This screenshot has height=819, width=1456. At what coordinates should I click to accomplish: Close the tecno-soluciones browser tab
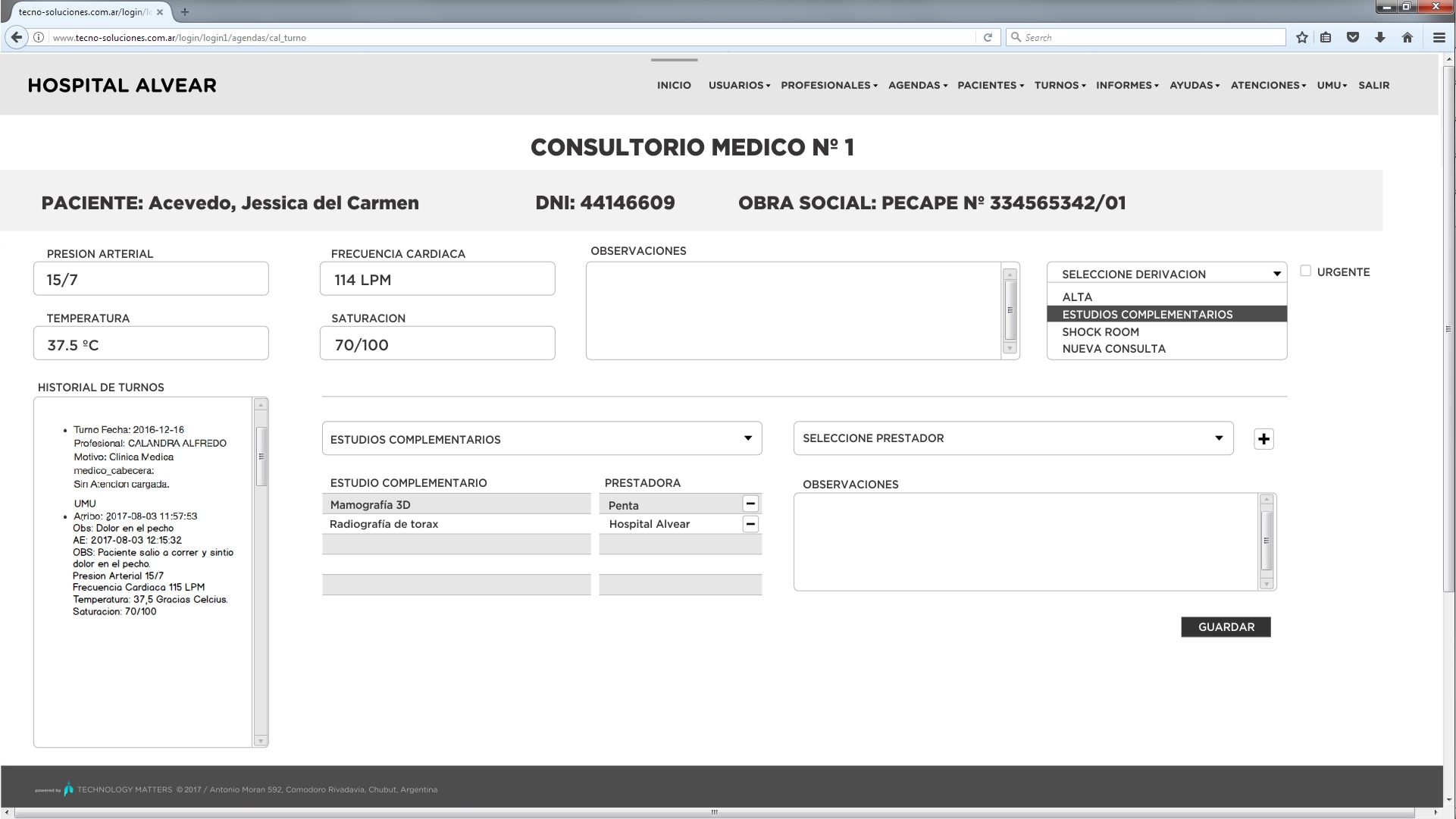159,12
